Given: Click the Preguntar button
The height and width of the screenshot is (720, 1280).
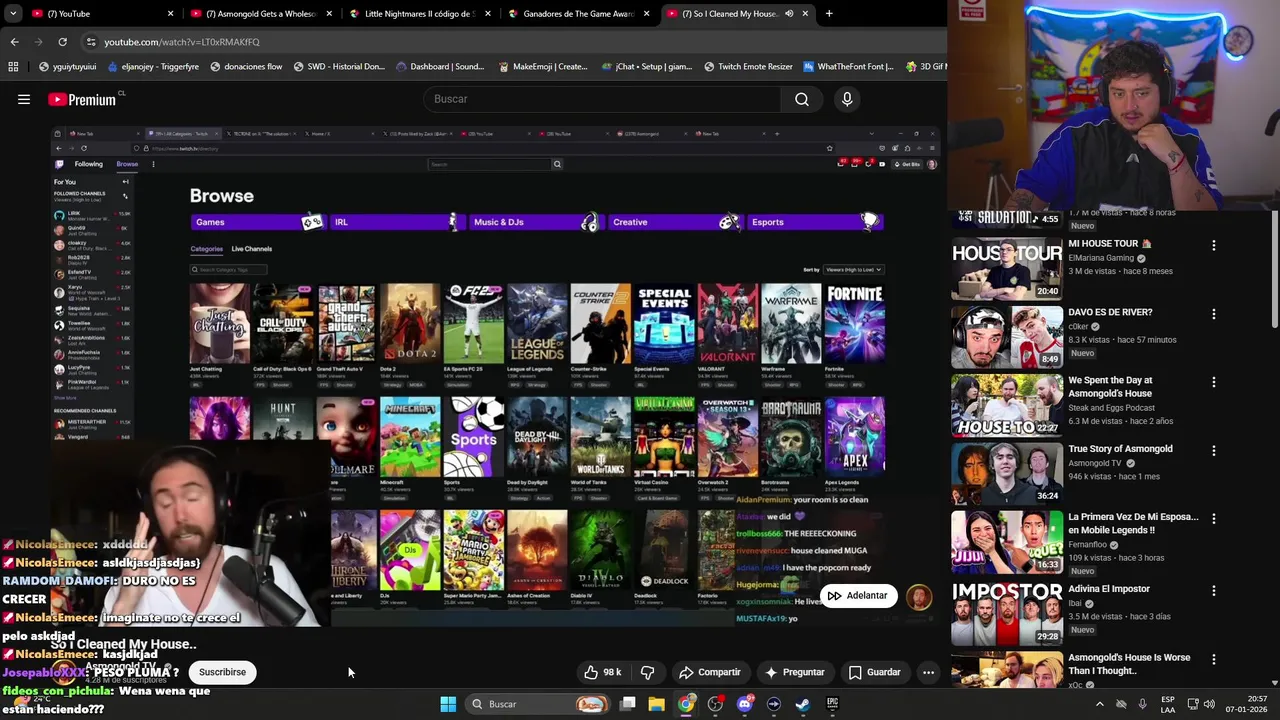Looking at the screenshot, I should coord(795,672).
